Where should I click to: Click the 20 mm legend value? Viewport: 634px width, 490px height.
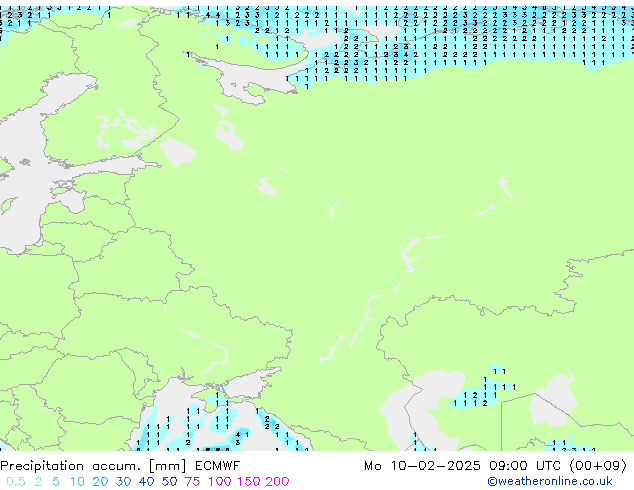click(x=100, y=482)
